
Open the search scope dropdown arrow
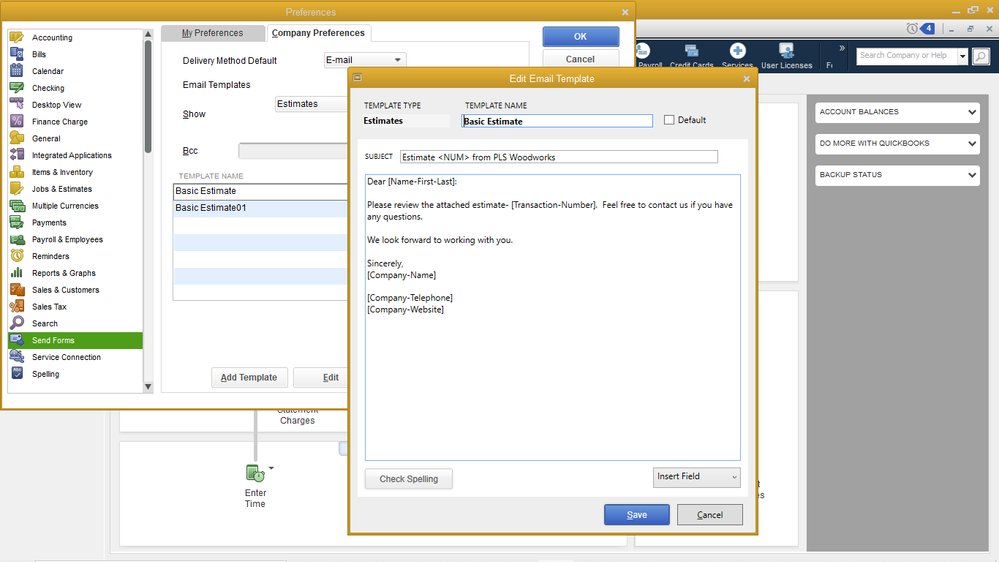(x=962, y=56)
